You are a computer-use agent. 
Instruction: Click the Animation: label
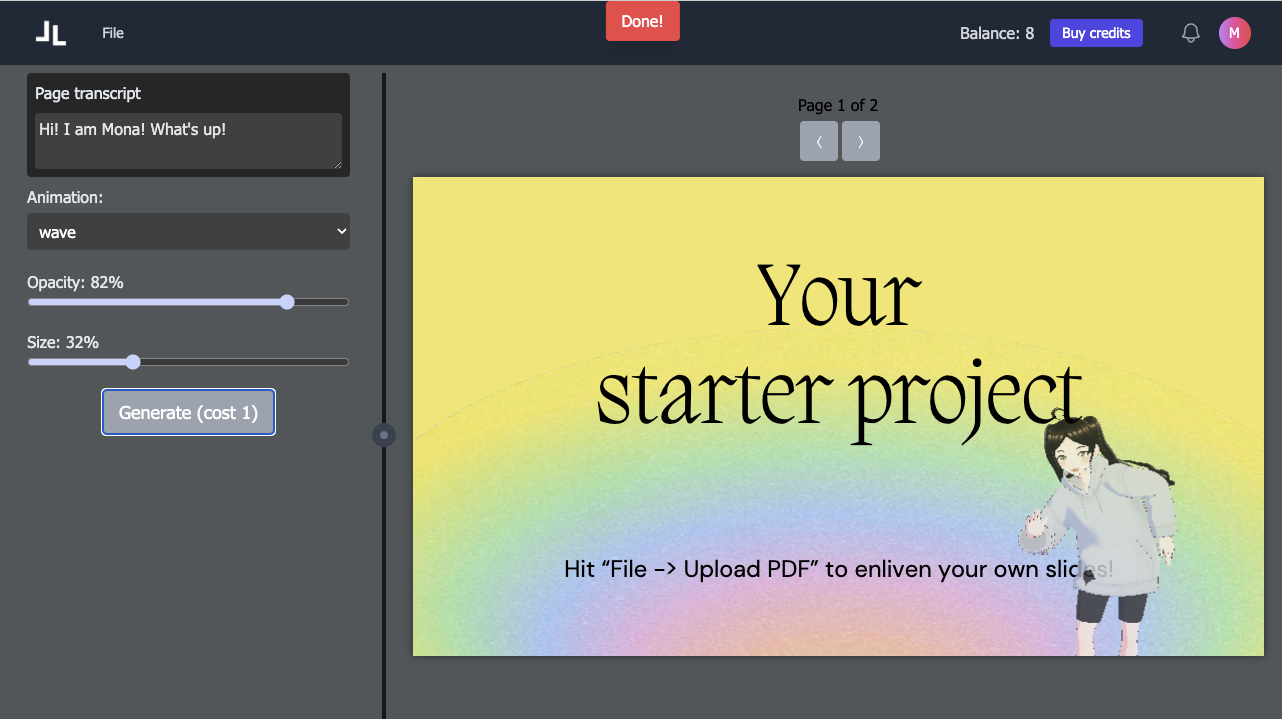coord(65,198)
